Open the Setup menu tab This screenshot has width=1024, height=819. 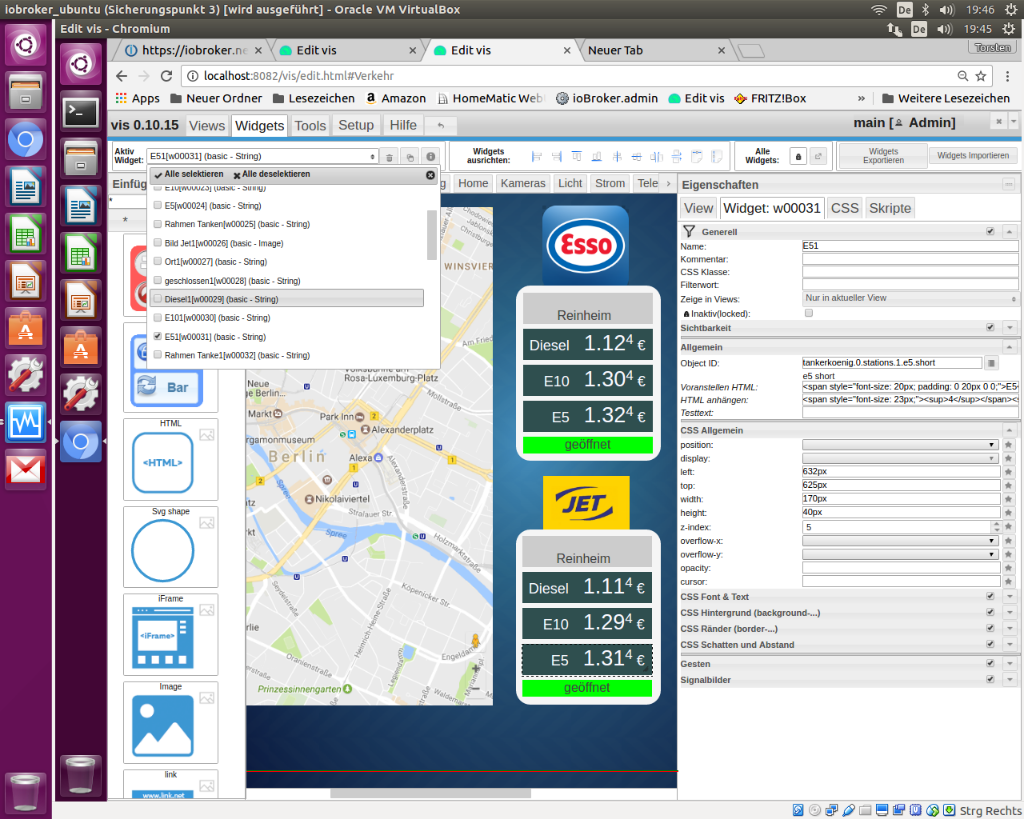(356, 125)
